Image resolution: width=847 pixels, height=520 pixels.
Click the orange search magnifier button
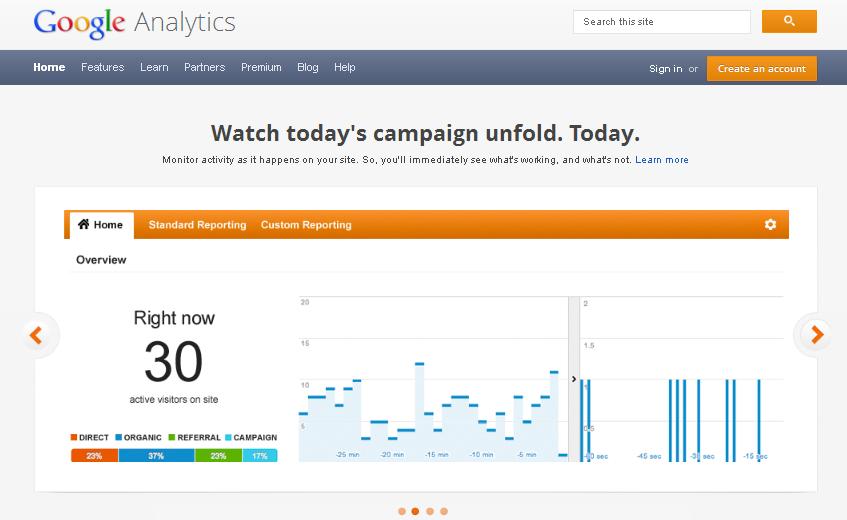[789, 22]
